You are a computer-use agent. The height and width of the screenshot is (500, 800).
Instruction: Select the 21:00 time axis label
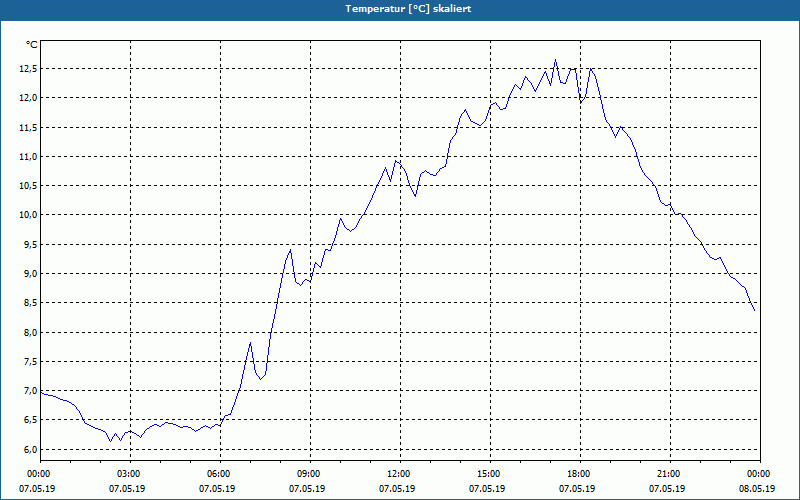[x=668, y=474]
